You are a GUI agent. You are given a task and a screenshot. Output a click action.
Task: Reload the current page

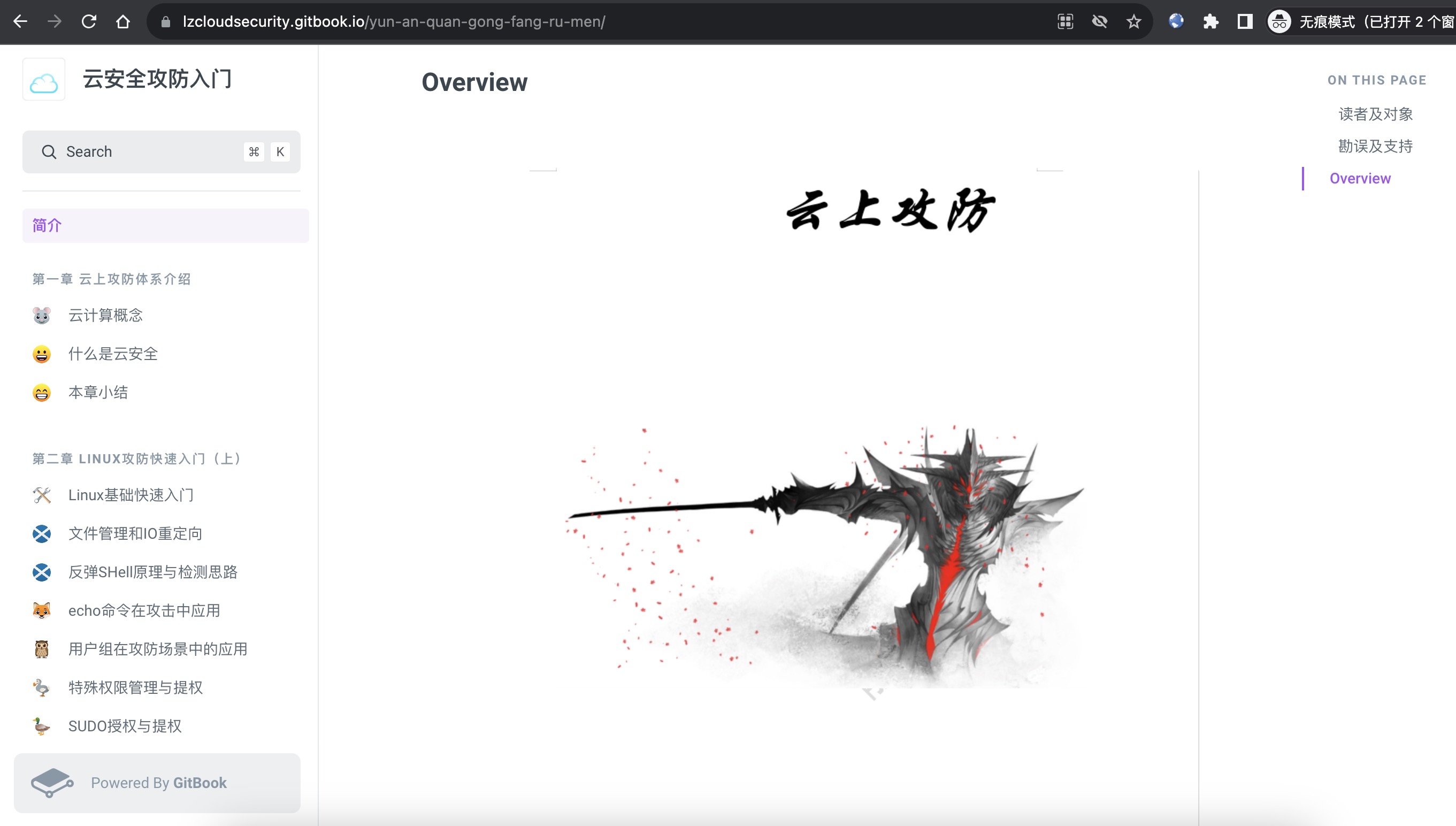click(88, 21)
